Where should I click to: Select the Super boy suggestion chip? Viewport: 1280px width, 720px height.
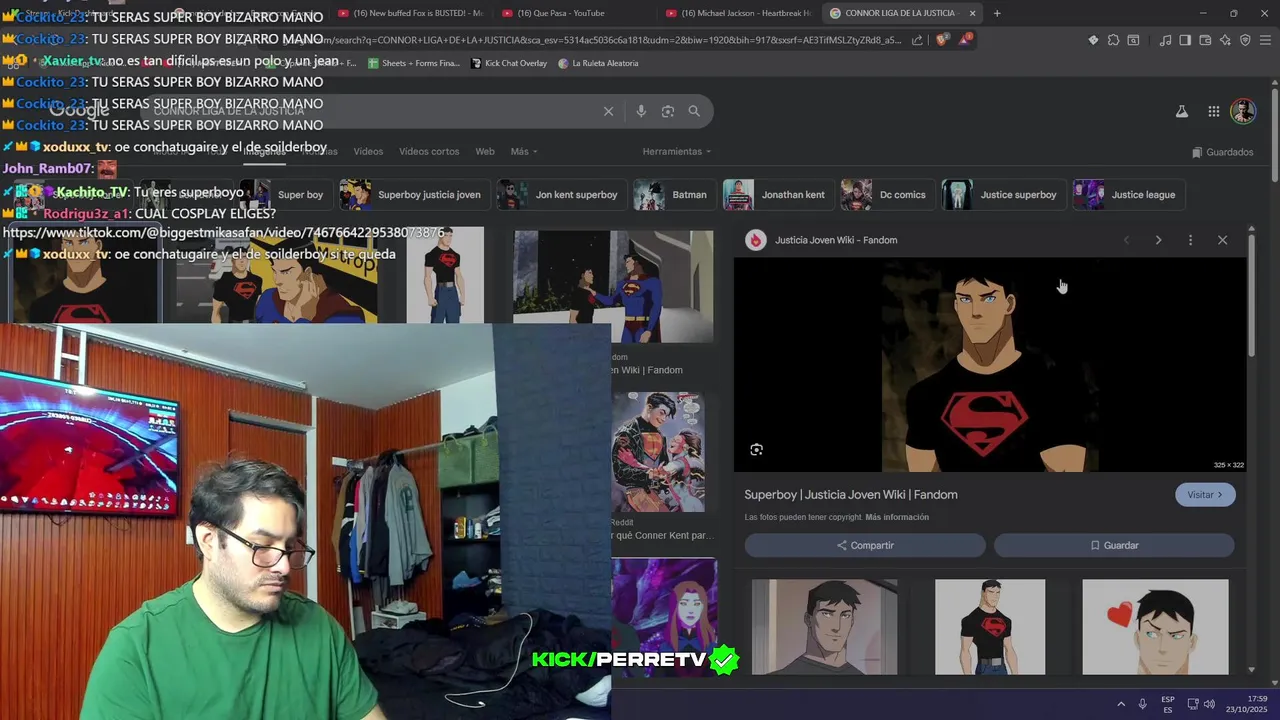[x=288, y=195]
